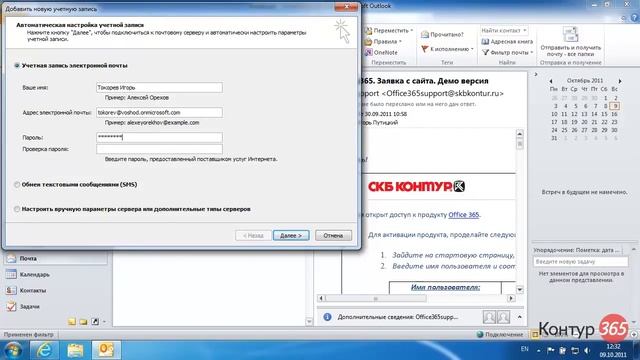Click the volume speaker icon in system tray
This screenshot has height=360, width=640.
click(x=587, y=350)
